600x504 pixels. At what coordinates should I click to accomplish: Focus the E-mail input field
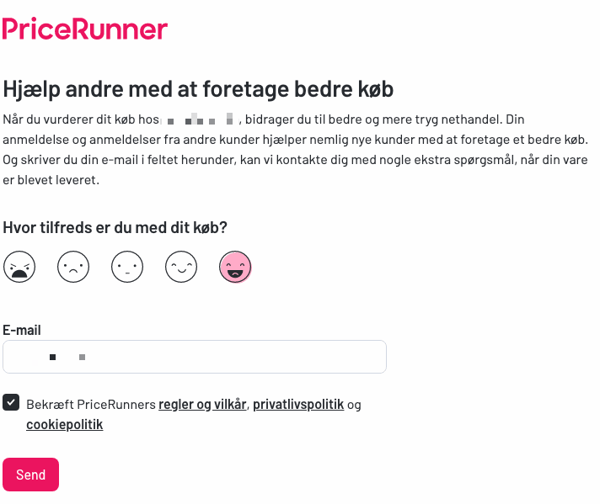194,357
